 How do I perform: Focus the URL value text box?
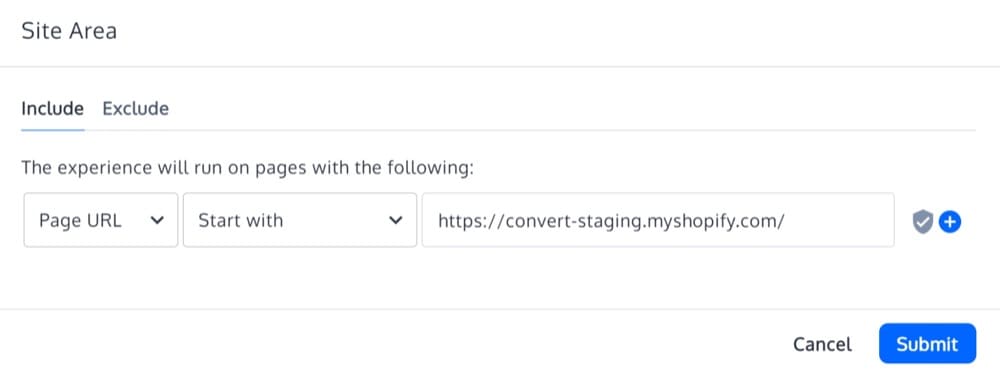658,220
